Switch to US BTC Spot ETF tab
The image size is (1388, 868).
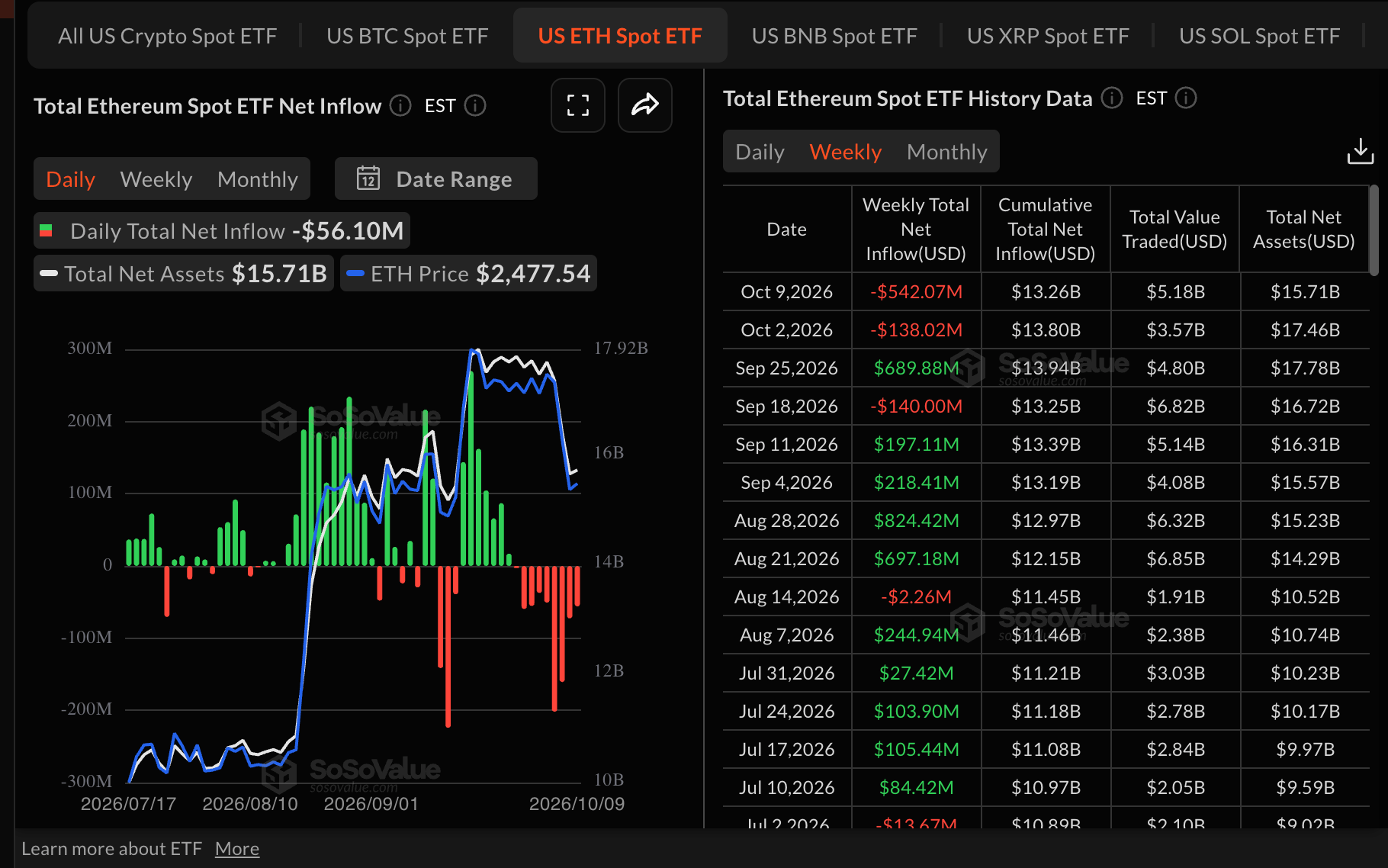click(x=407, y=36)
